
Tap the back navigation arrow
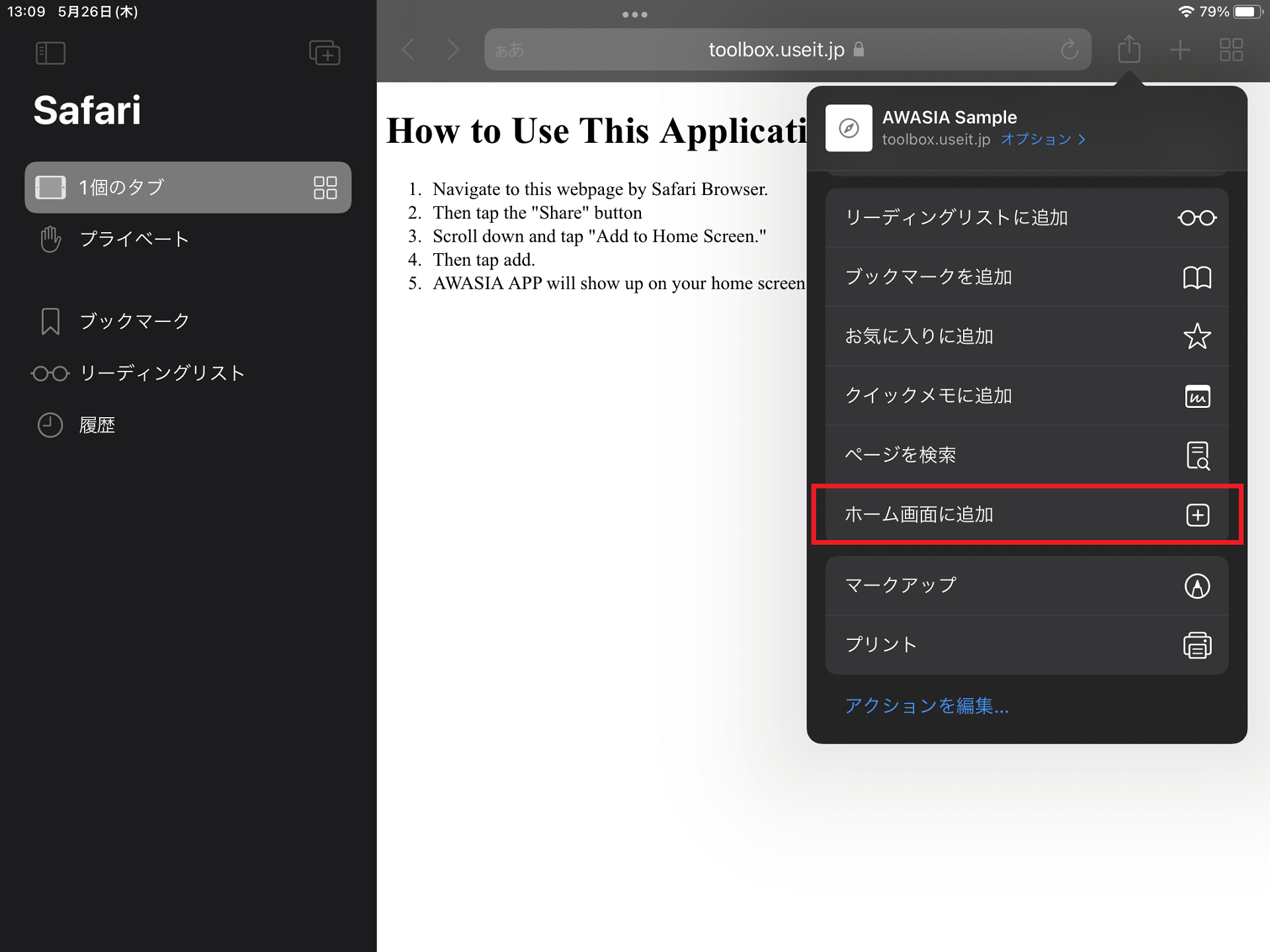pyautogui.click(x=408, y=50)
